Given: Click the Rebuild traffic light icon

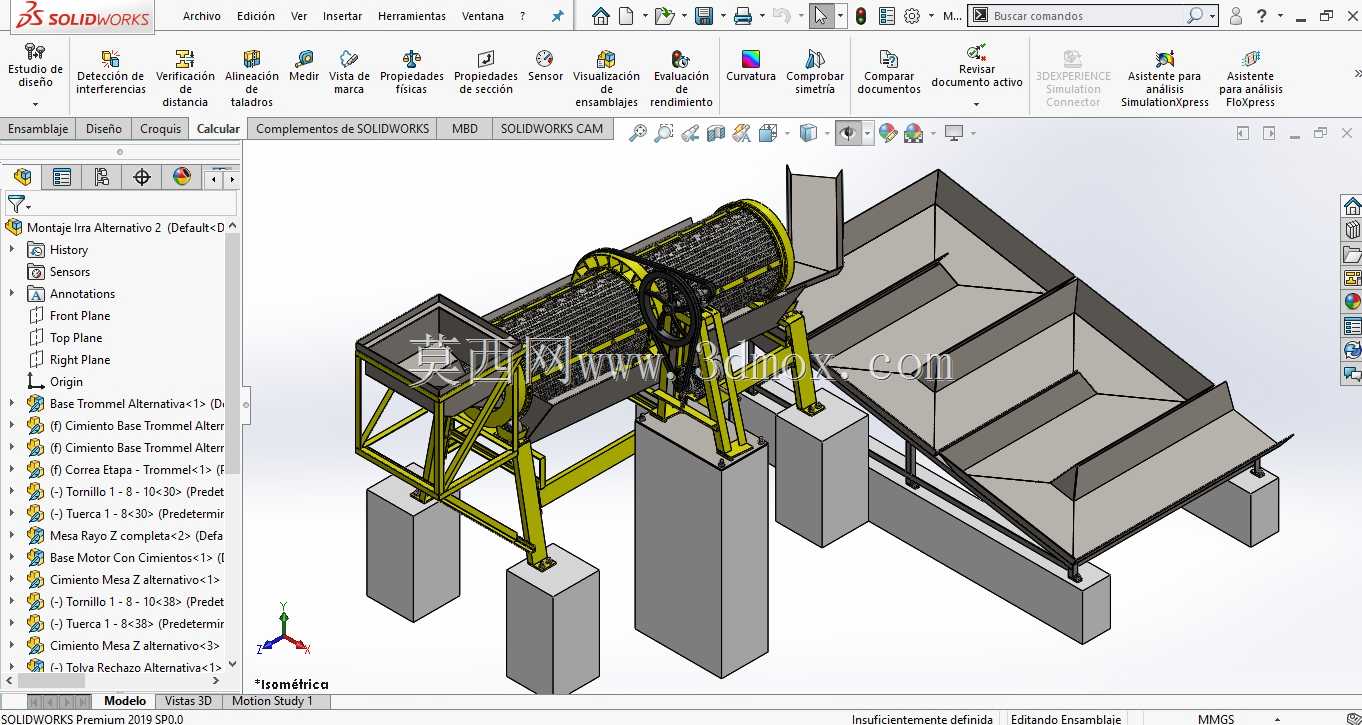Looking at the screenshot, I should pos(860,16).
